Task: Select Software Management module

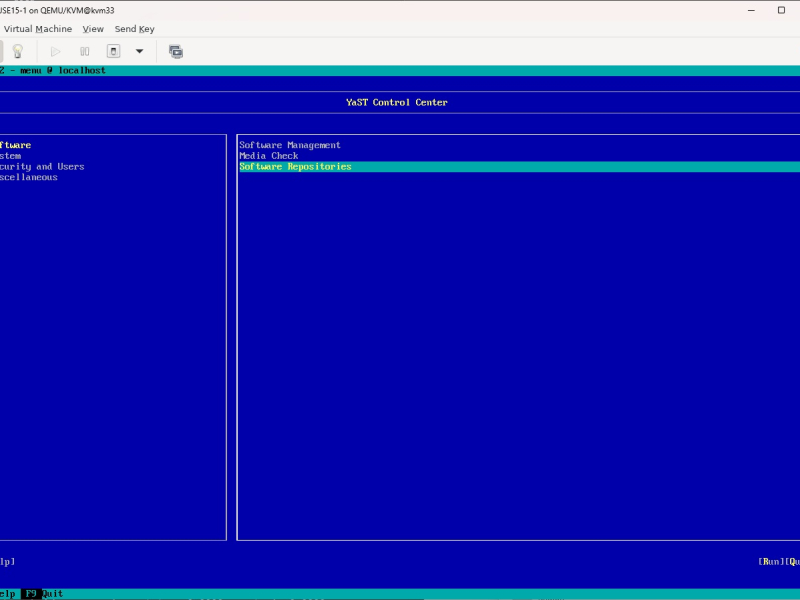Action: point(290,145)
